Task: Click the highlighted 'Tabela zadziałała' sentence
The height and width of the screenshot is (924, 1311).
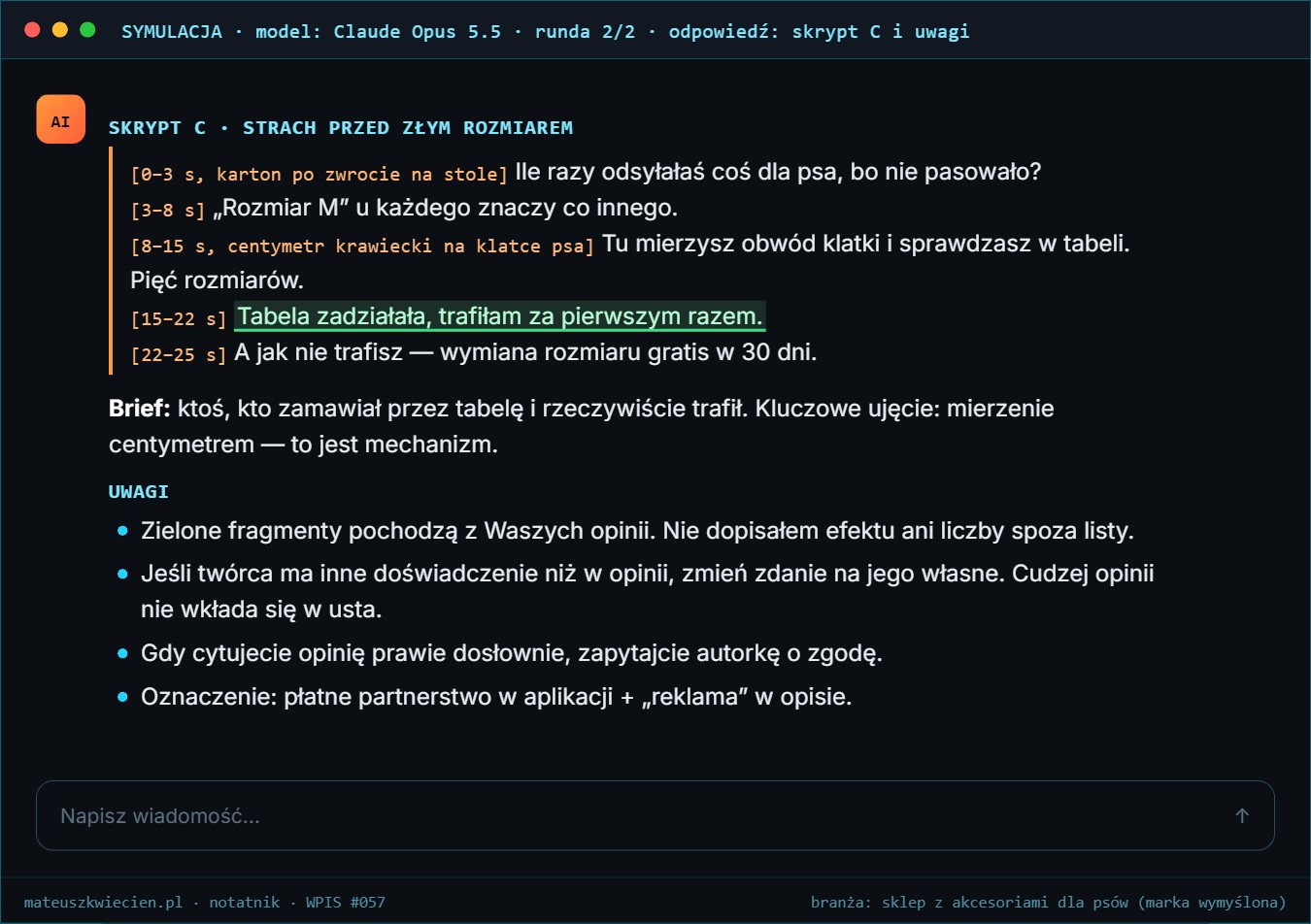Action: 500,316
